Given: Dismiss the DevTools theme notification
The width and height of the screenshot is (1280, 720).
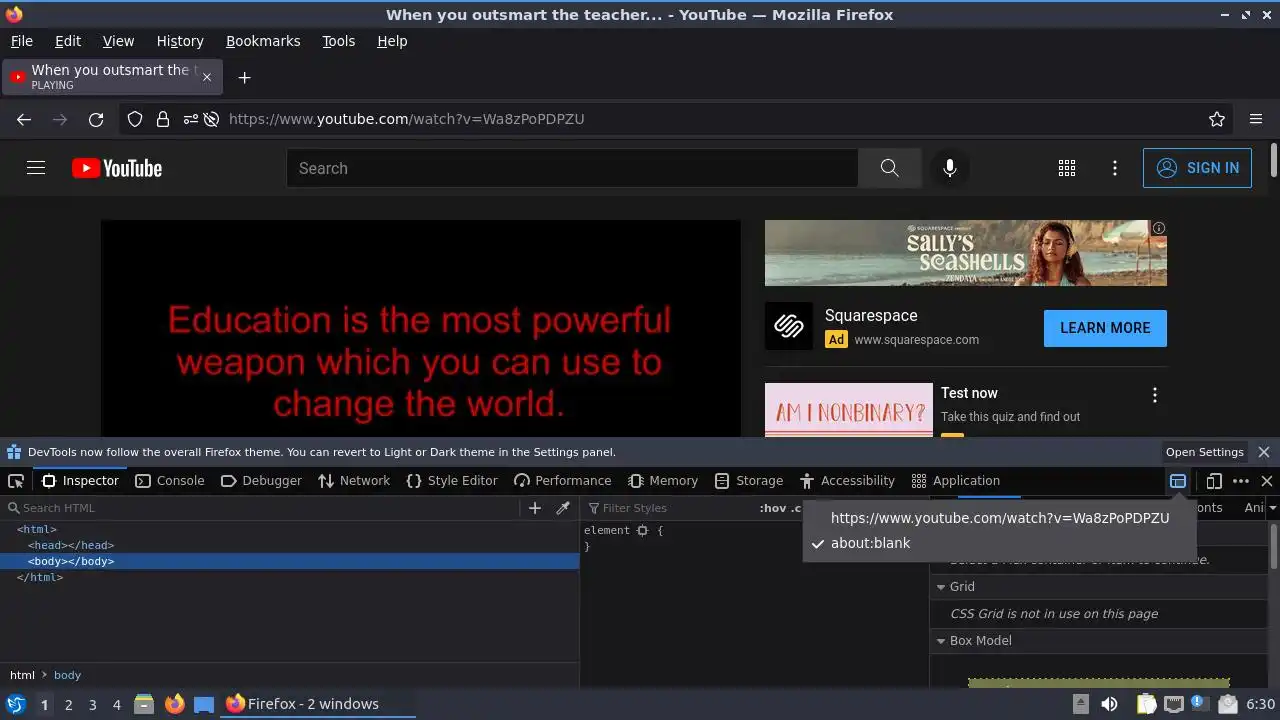Looking at the screenshot, I should [x=1264, y=452].
